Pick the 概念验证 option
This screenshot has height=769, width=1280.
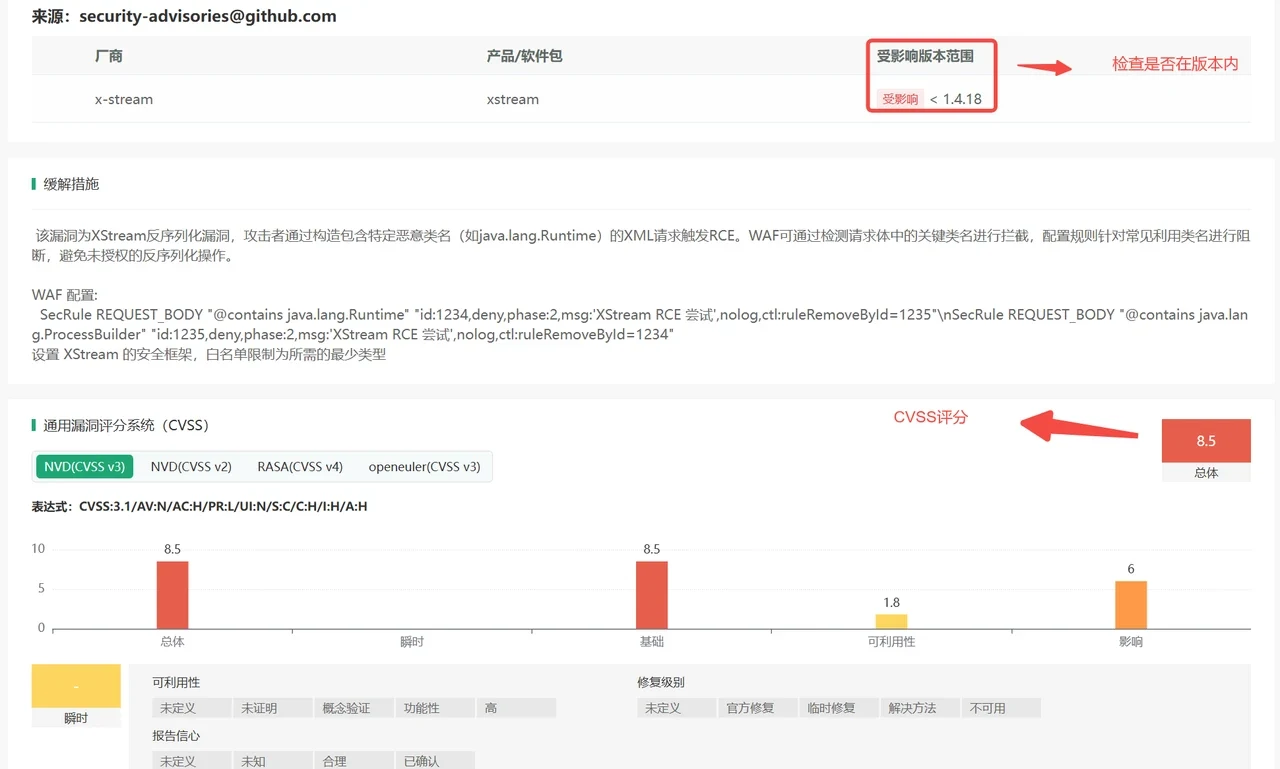click(x=354, y=708)
